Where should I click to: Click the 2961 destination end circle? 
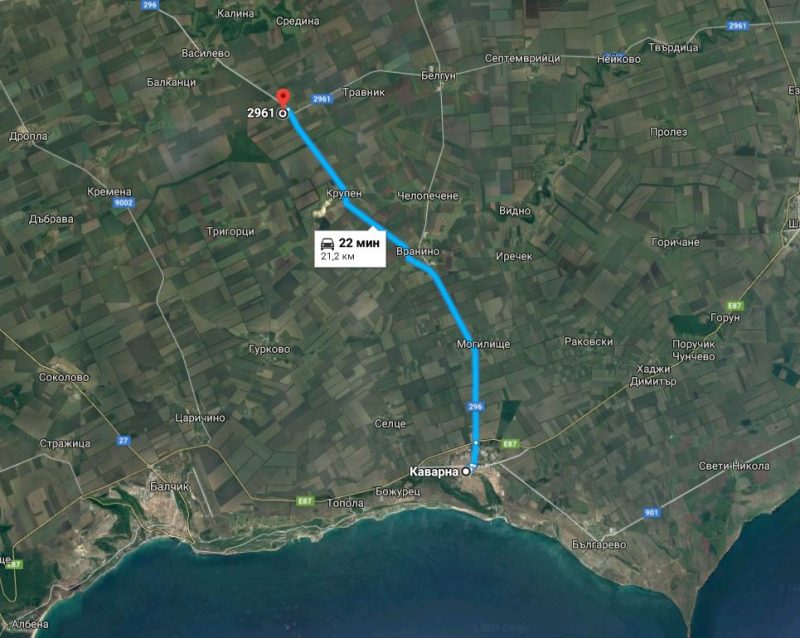click(x=282, y=114)
